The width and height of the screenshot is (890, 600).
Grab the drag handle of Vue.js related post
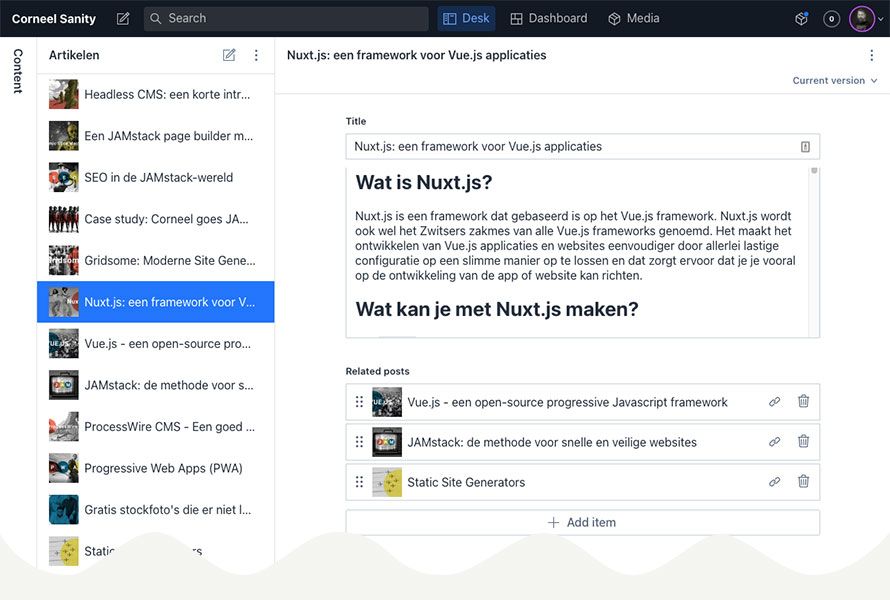tap(359, 402)
